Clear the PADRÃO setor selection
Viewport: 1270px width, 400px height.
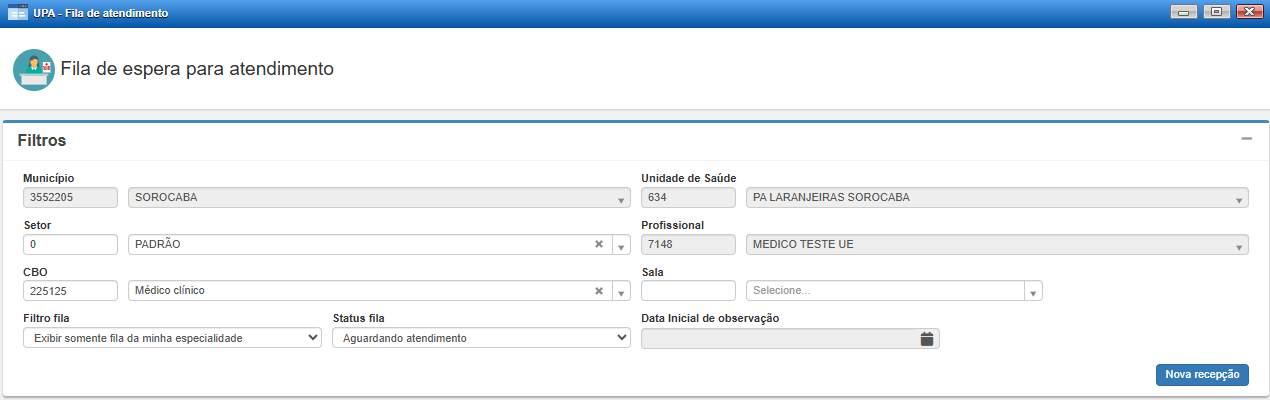click(599, 245)
